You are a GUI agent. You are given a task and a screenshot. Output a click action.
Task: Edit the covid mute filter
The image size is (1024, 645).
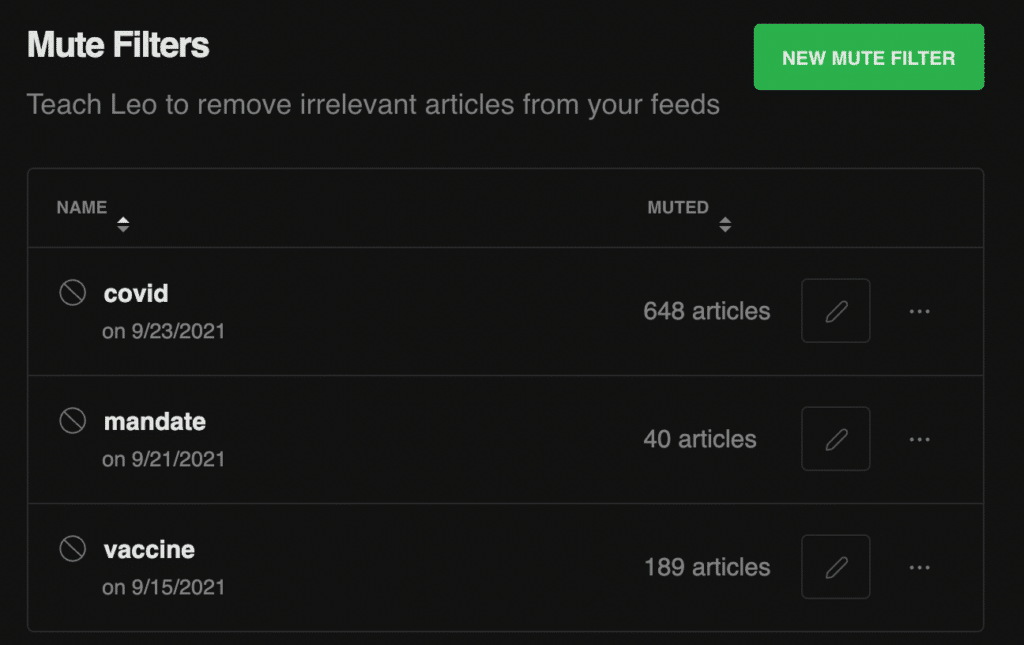coord(835,311)
